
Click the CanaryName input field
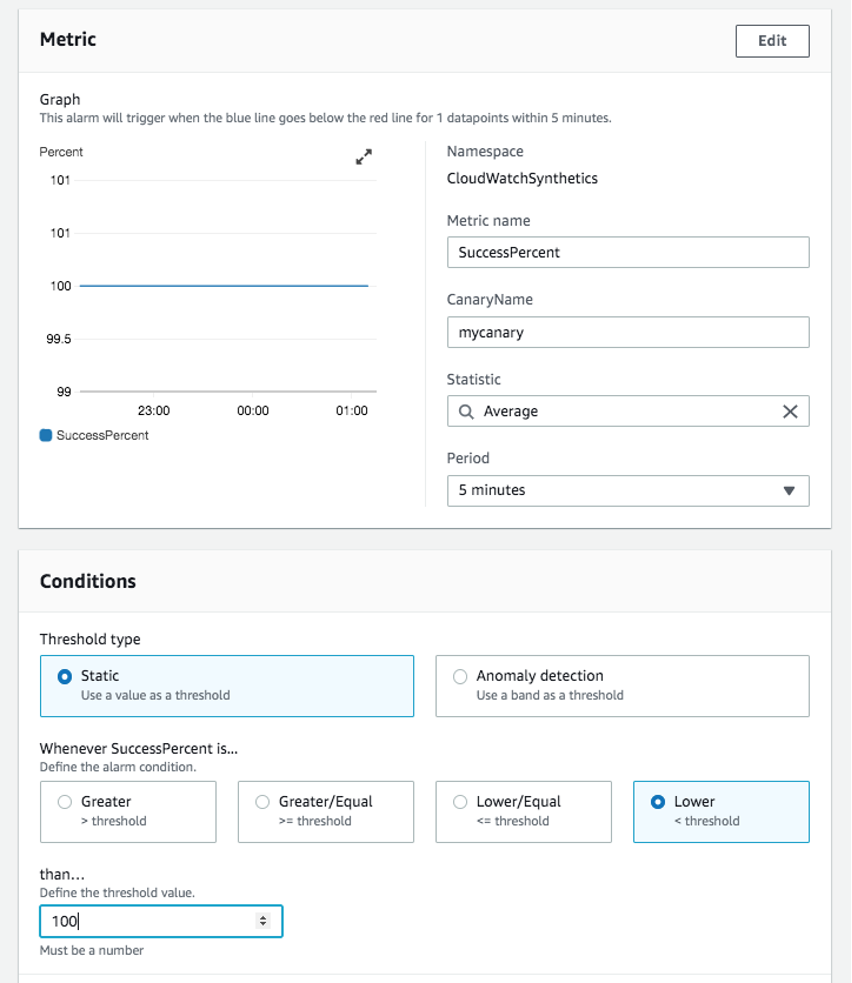pyautogui.click(x=627, y=332)
